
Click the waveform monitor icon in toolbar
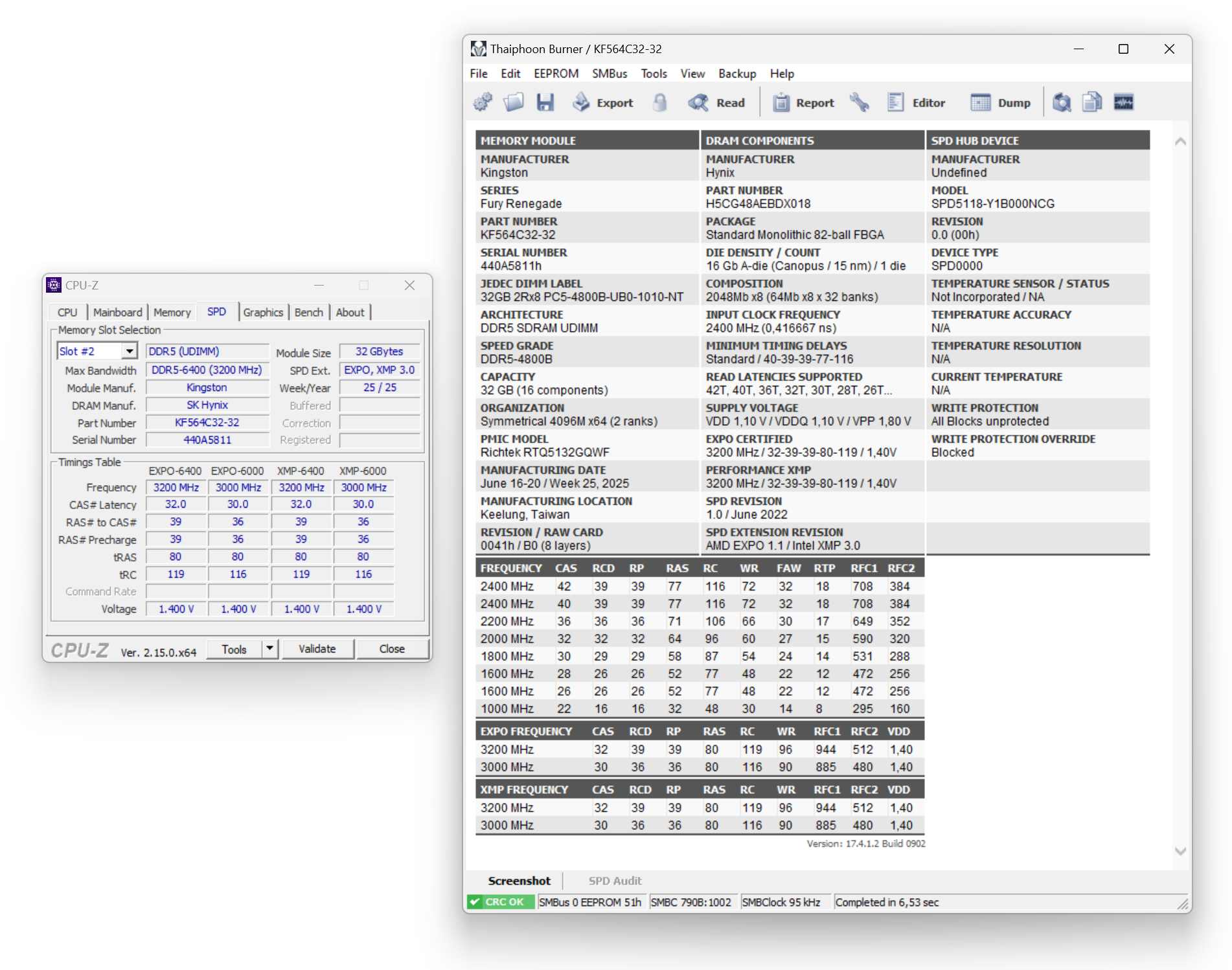click(x=1123, y=102)
